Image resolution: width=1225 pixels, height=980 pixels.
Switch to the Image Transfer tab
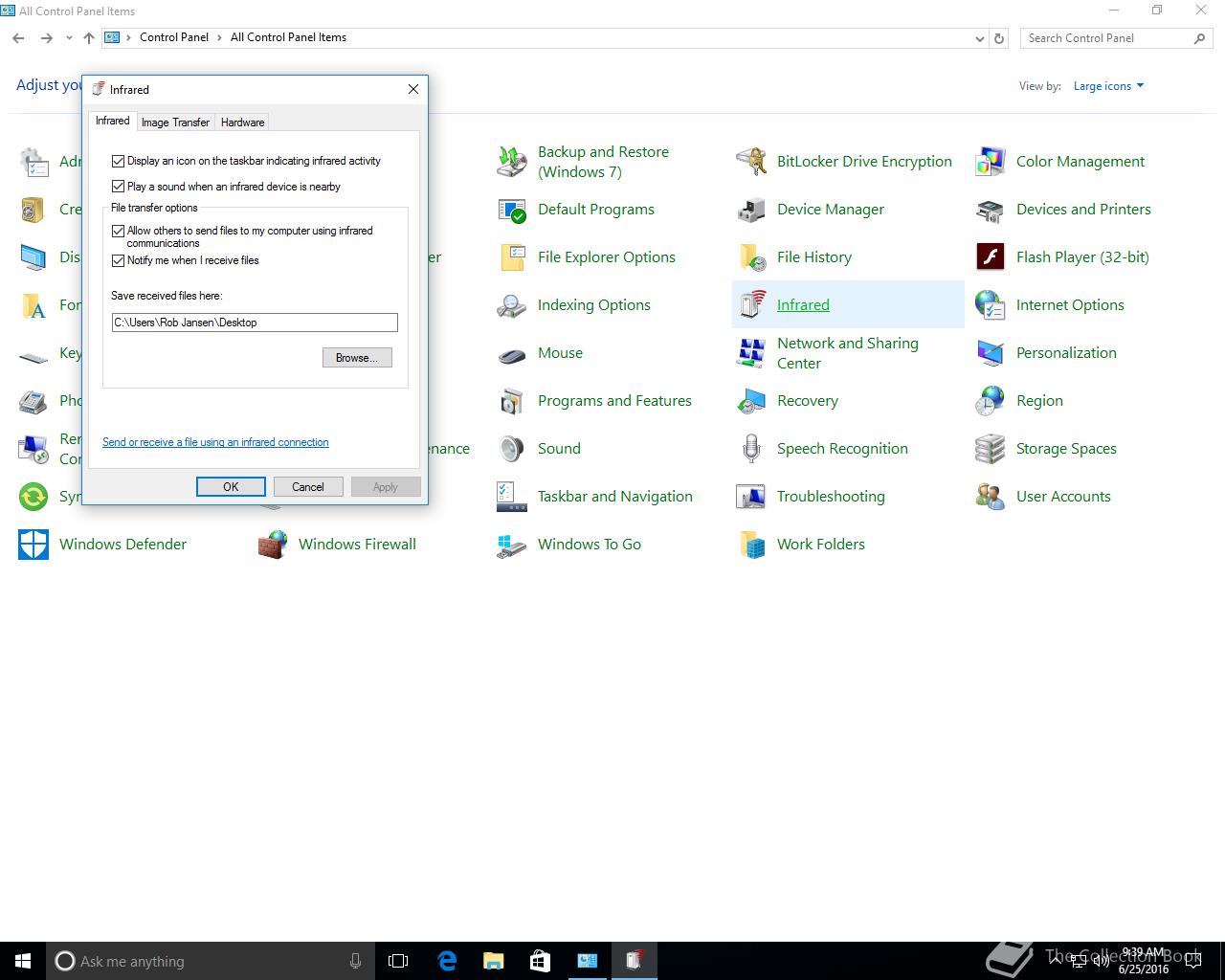pyautogui.click(x=175, y=122)
